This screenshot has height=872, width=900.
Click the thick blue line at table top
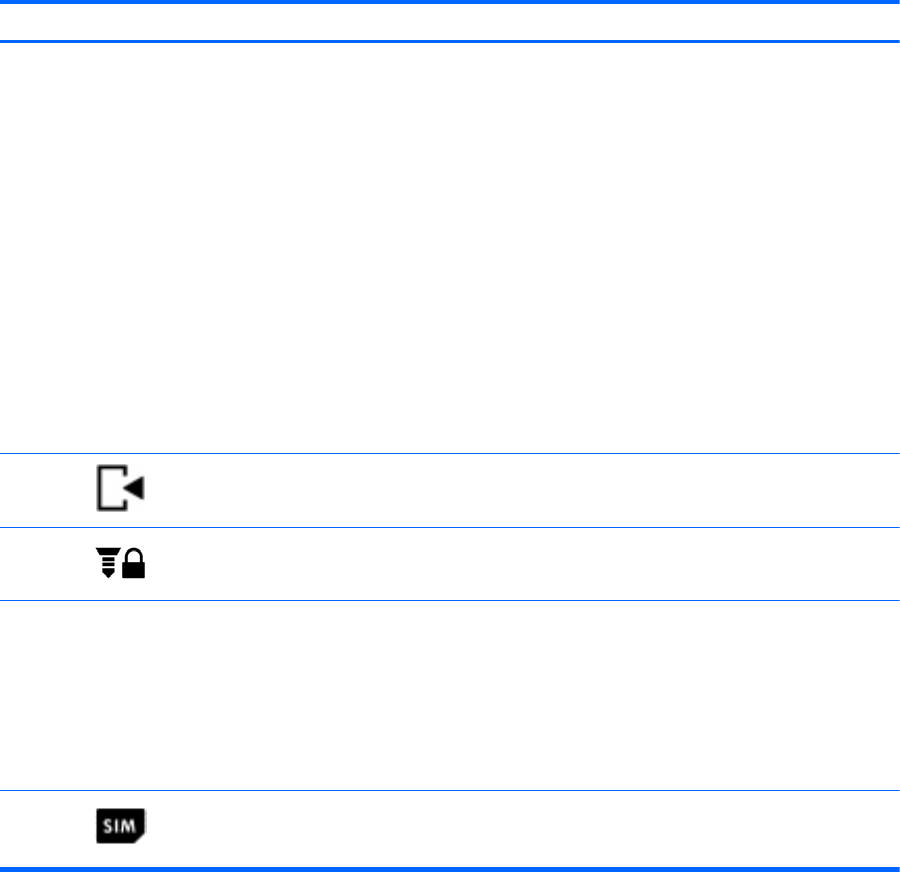(450, 3)
